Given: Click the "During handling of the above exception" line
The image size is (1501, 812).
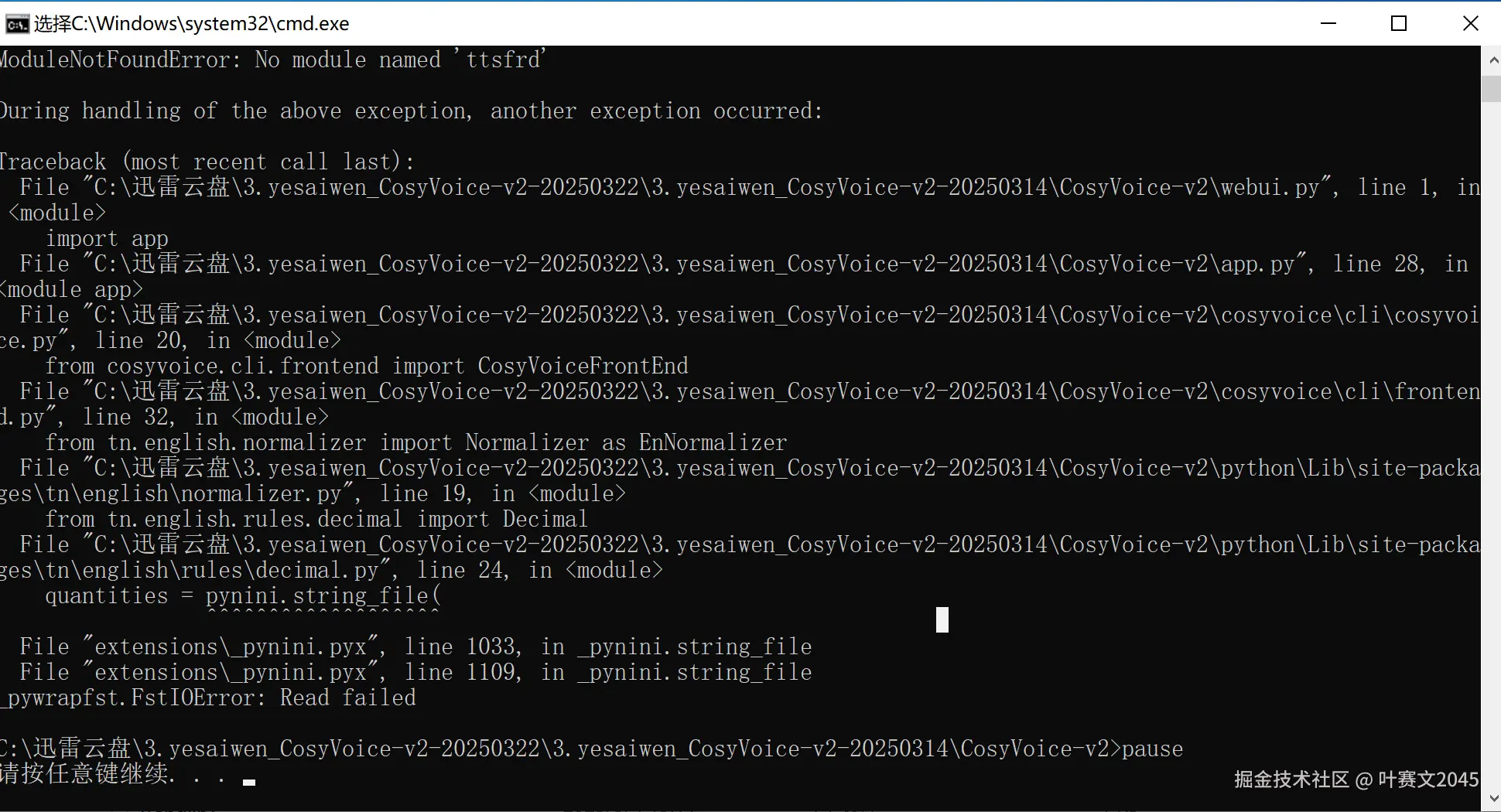Looking at the screenshot, I should click(411, 111).
